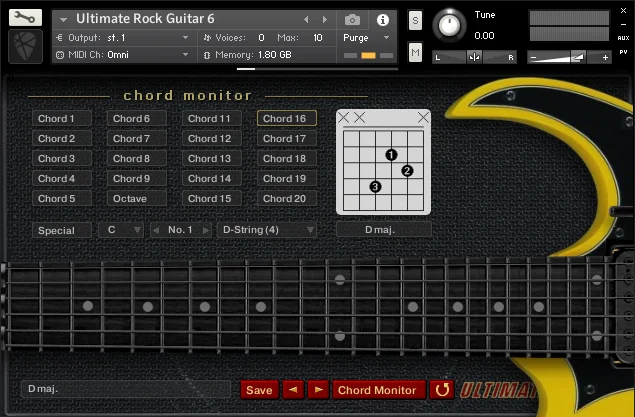Select Chord 8 slot

[136, 158]
